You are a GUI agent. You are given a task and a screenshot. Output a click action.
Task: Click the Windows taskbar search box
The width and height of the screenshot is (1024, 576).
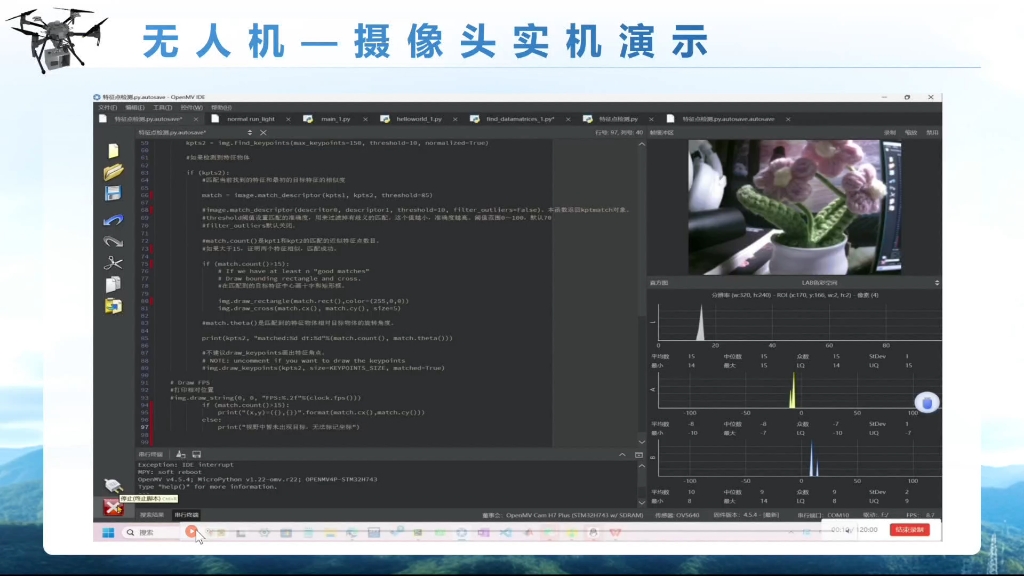click(150, 532)
